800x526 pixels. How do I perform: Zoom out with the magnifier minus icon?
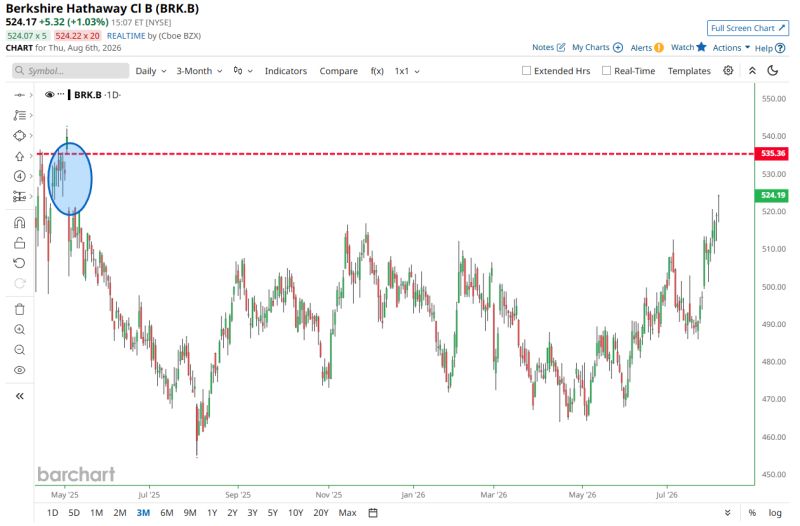[x=19, y=350]
